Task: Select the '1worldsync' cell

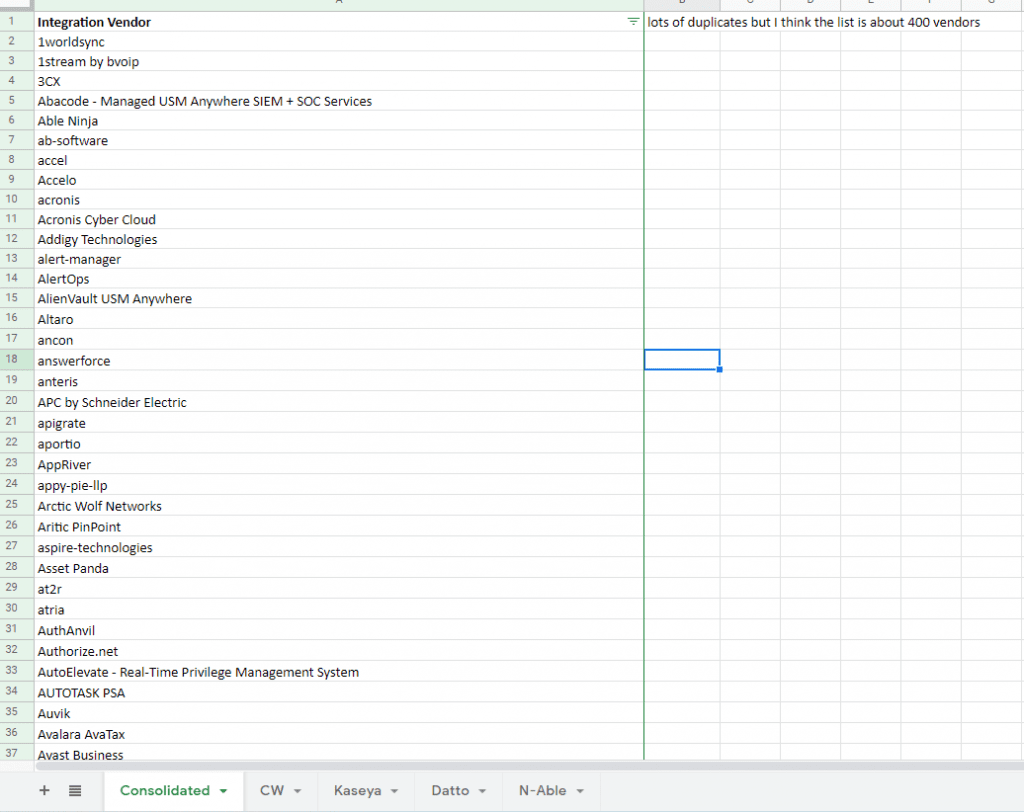Action: coord(339,42)
